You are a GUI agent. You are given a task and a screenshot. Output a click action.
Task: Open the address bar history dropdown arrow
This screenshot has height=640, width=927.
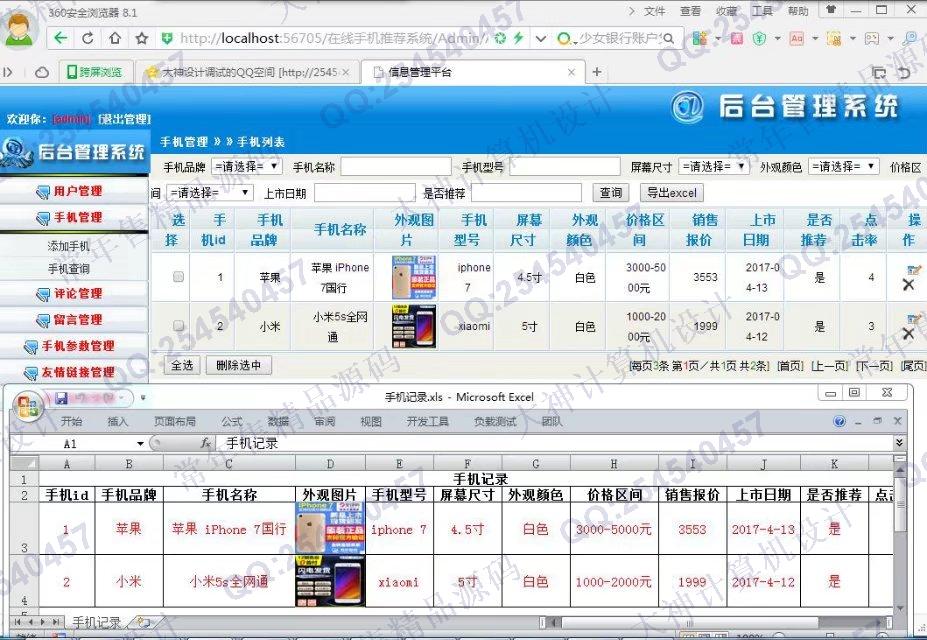coord(540,38)
